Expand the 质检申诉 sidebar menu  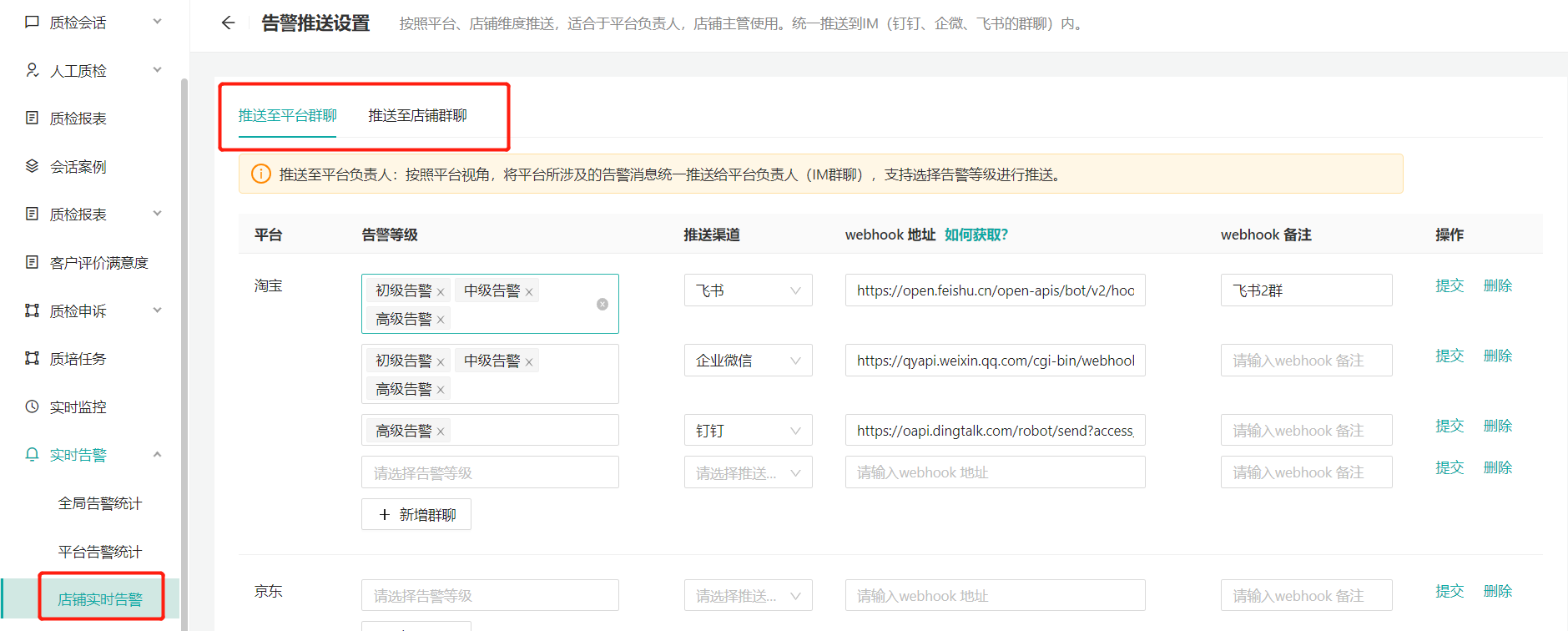[157, 310]
